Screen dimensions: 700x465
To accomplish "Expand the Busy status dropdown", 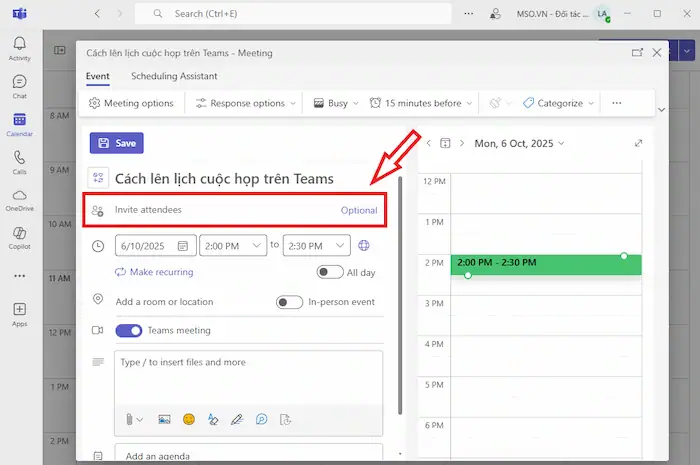I will [x=336, y=103].
